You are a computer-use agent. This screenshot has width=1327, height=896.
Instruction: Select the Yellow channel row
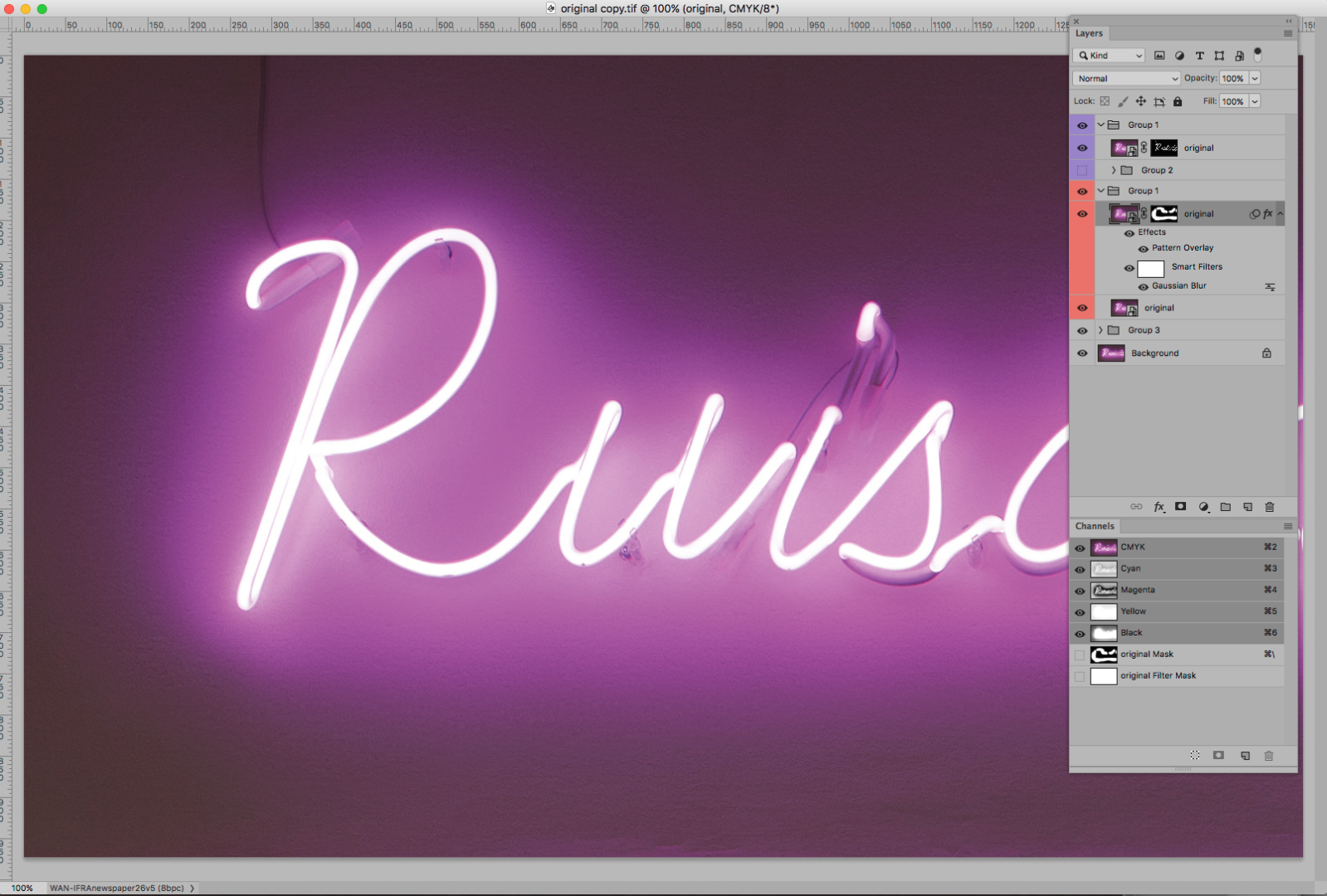(1177, 611)
